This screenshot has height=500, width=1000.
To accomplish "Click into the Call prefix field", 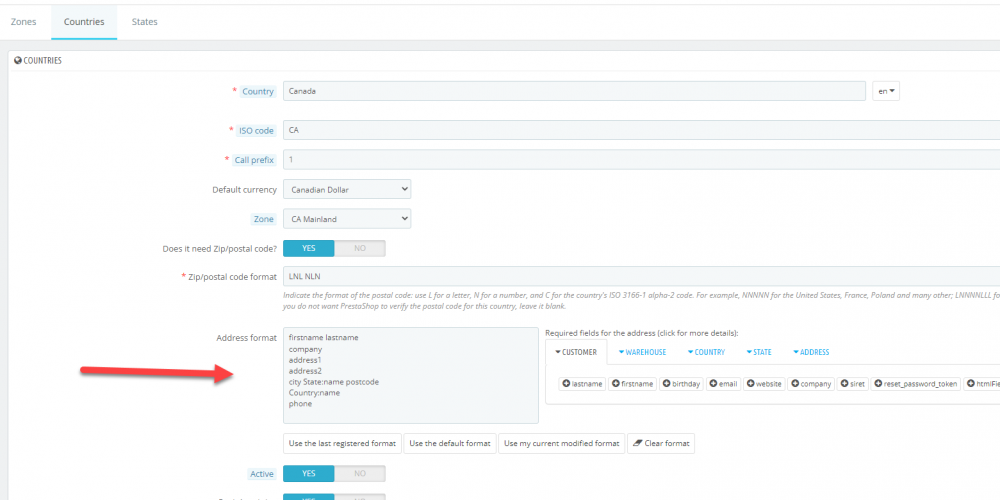I will tap(642, 159).
